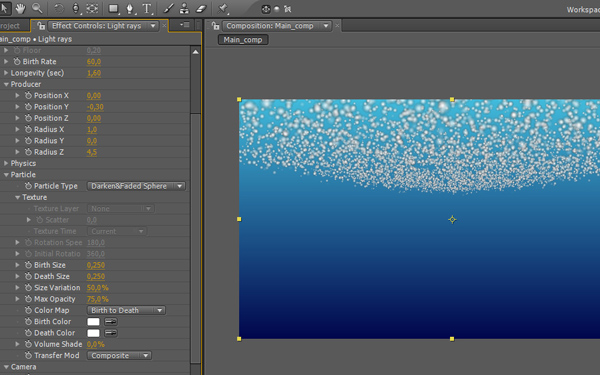600x375 pixels.
Task: Select the Type text tool
Action: click(x=147, y=9)
